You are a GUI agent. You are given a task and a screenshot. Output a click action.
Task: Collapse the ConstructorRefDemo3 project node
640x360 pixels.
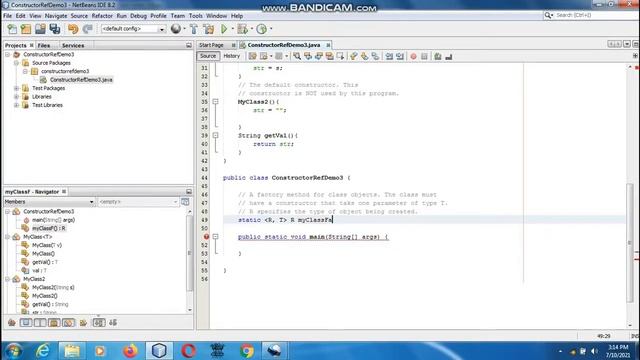[x=7, y=54]
